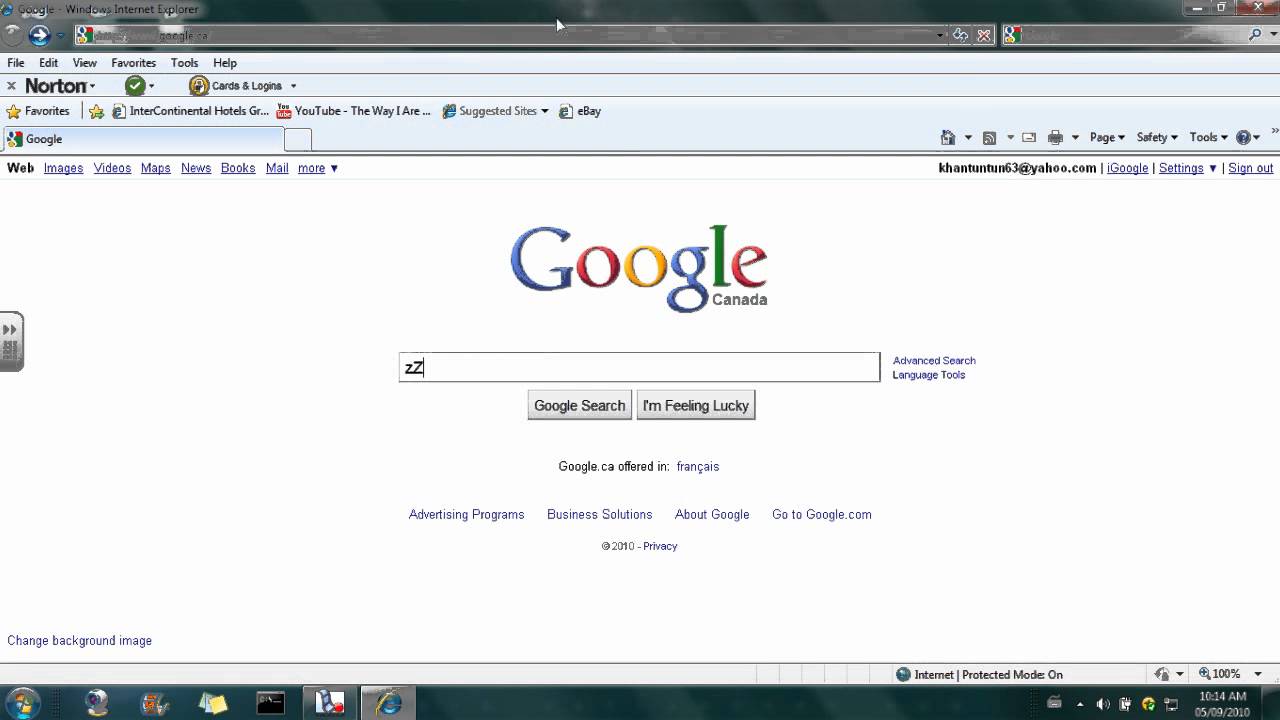Click the search magnifier icon in search box
This screenshot has height=720, width=1280.
click(x=1256, y=35)
